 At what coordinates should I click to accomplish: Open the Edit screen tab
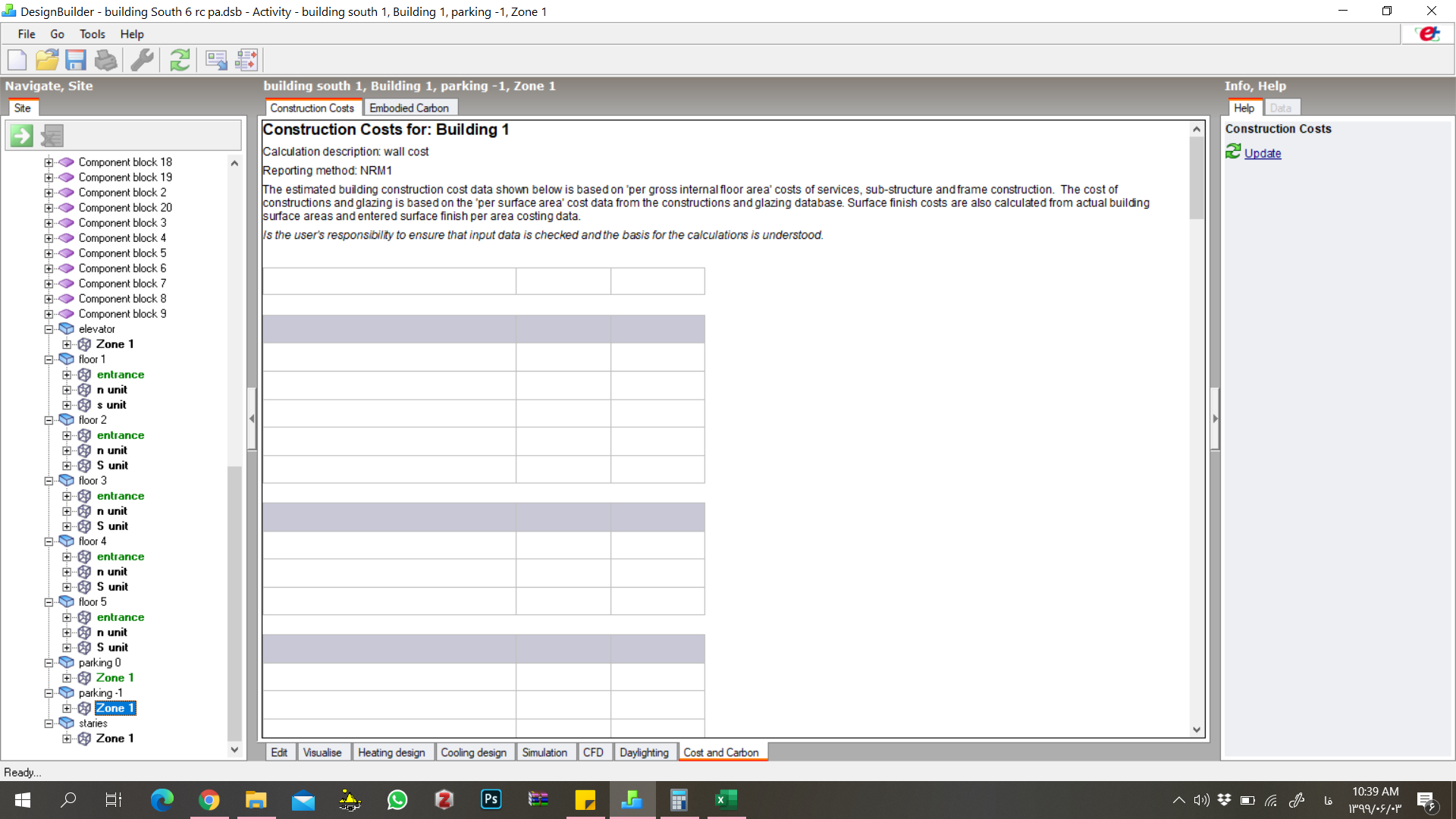pyautogui.click(x=279, y=752)
